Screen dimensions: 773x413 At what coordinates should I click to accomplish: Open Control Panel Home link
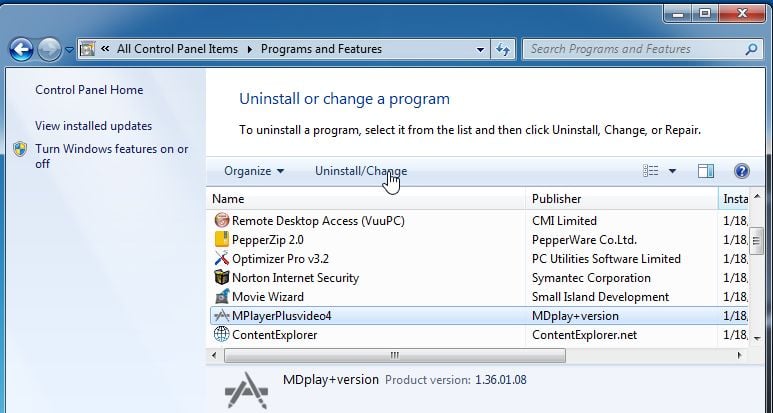89,90
